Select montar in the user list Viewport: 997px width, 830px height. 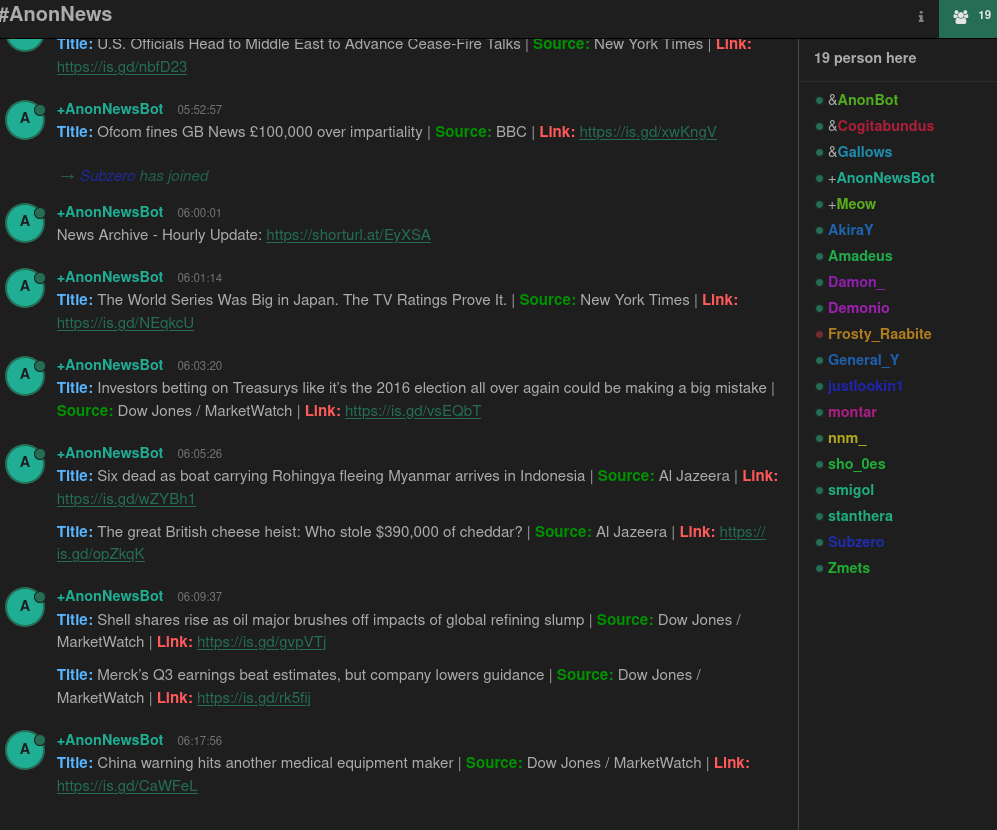(852, 412)
